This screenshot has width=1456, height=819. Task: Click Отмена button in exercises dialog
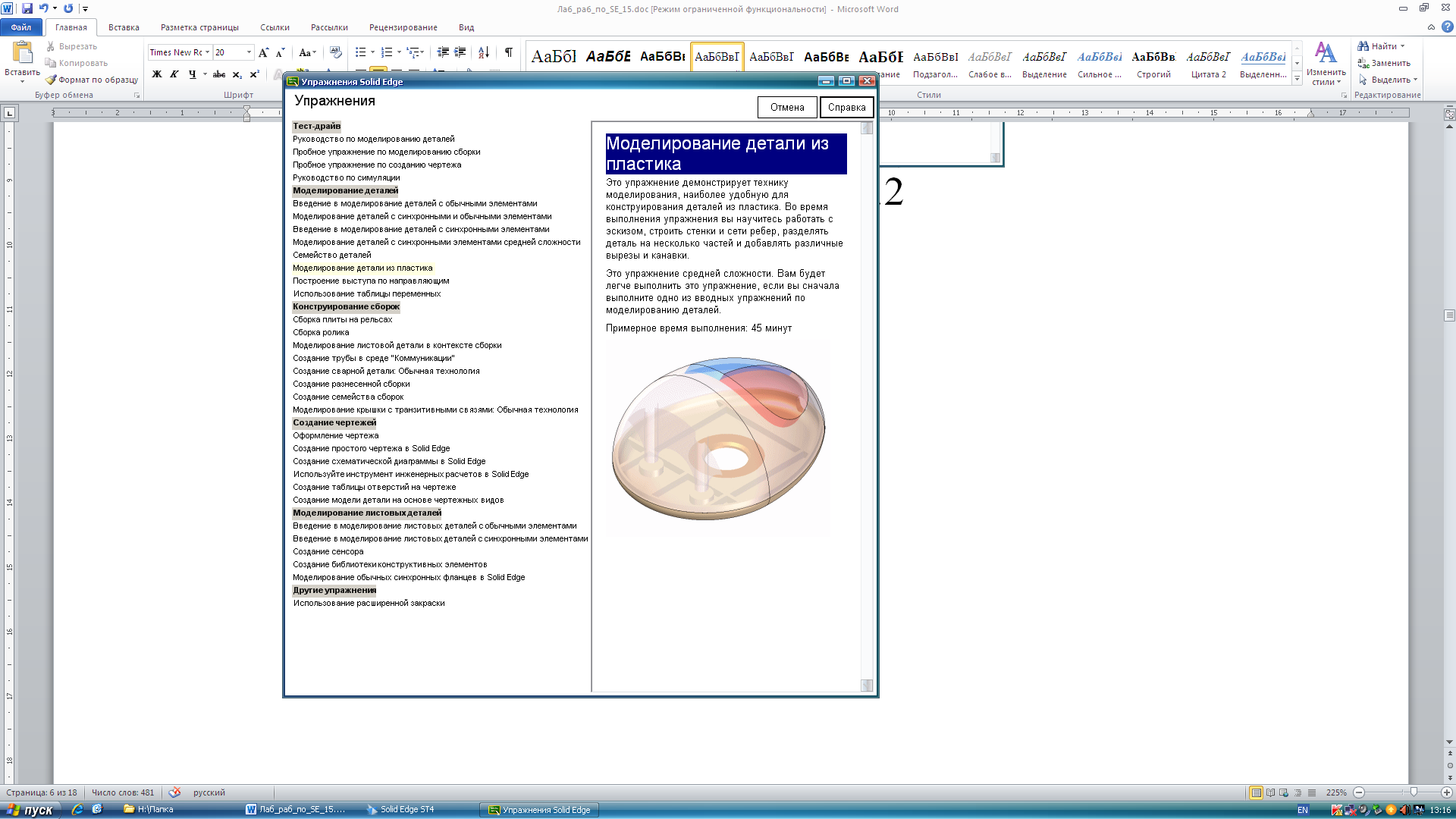[x=787, y=107]
